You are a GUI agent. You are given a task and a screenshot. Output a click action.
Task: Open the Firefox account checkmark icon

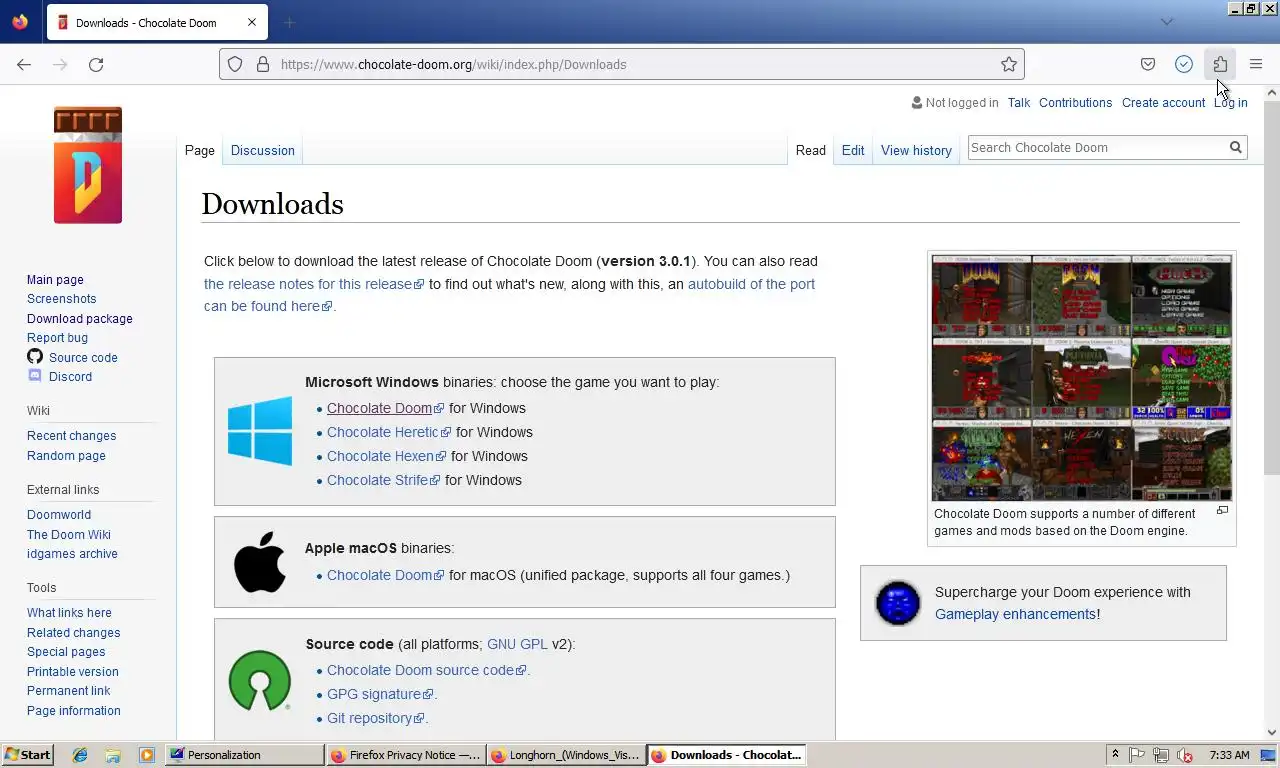point(1184,64)
